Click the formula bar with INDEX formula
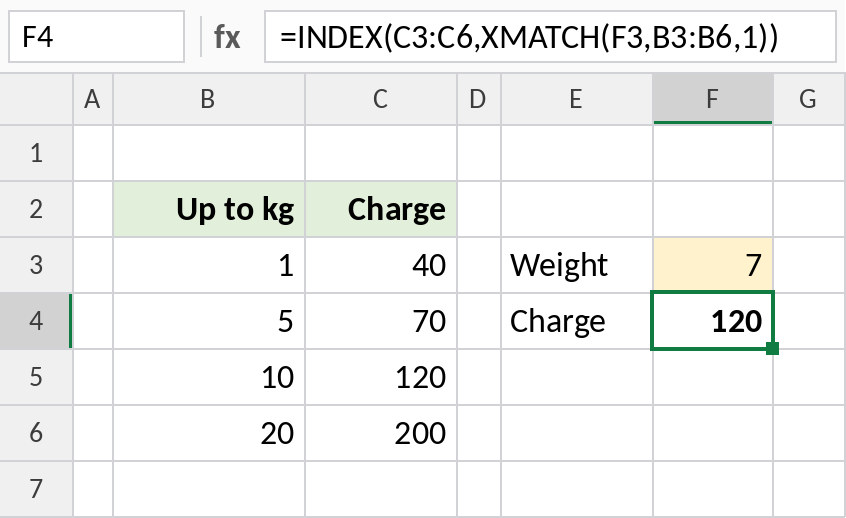Viewport: 846px width, 518px height. [550, 37]
